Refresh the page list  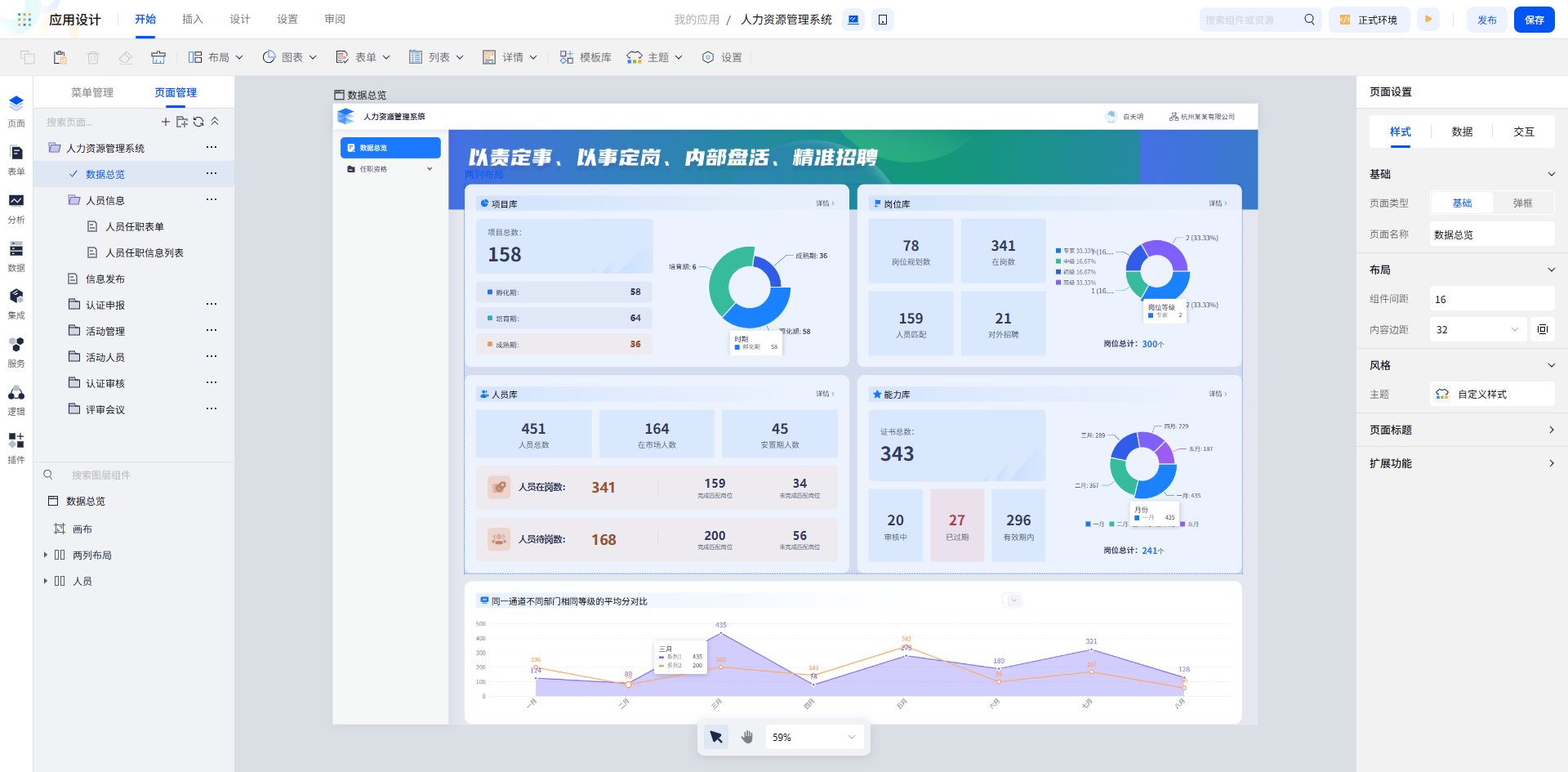point(198,122)
